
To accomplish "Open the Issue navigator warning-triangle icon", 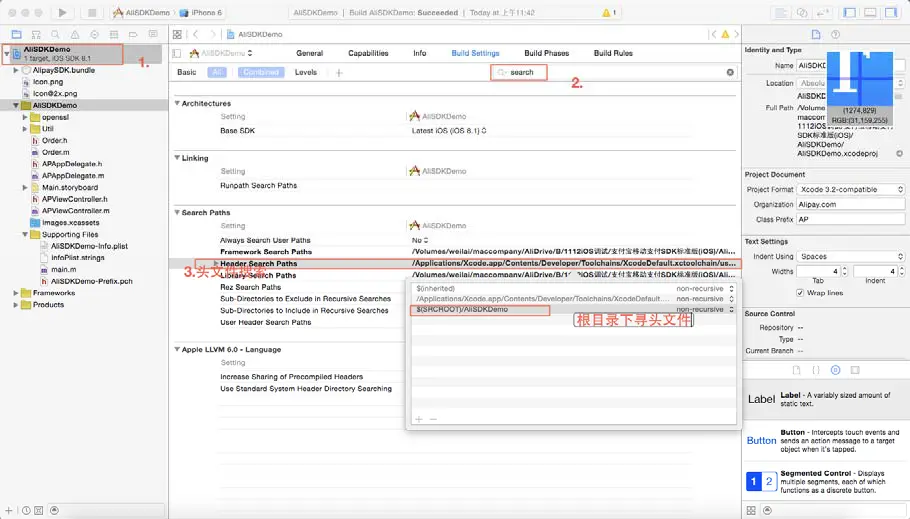I will tap(75, 34).
